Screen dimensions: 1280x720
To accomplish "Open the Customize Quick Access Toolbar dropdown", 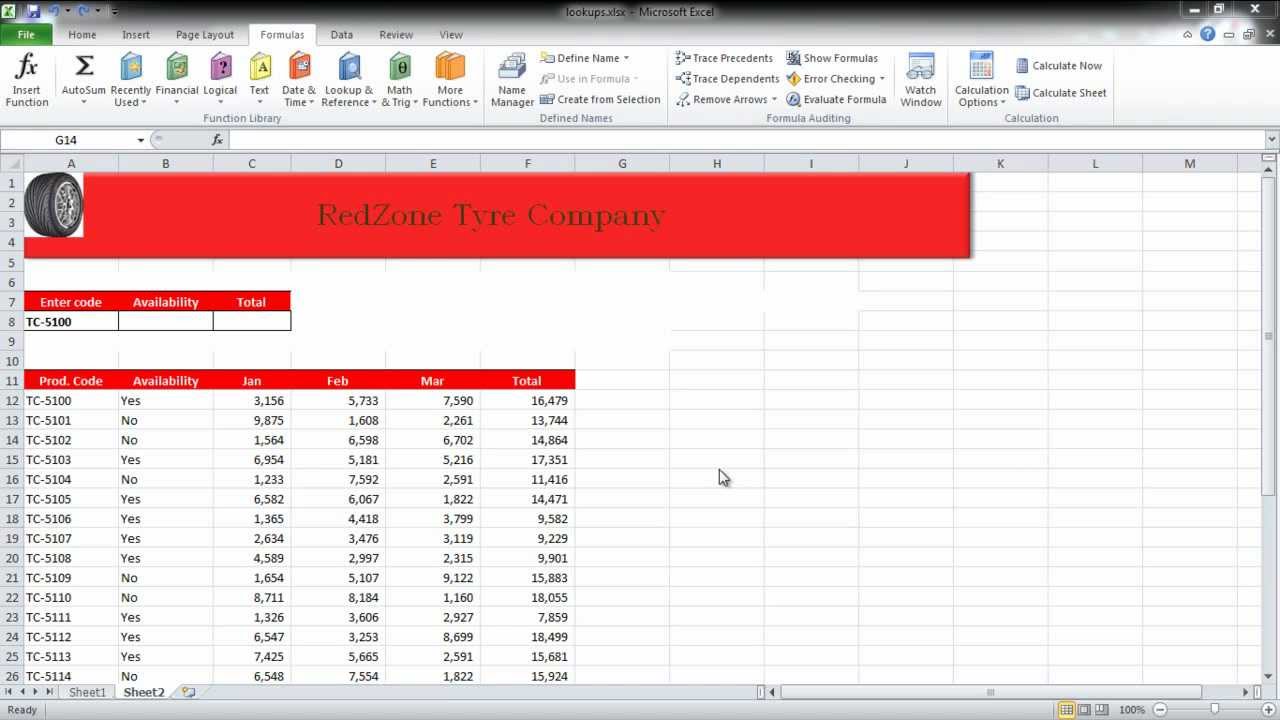I will click(x=114, y=11).
